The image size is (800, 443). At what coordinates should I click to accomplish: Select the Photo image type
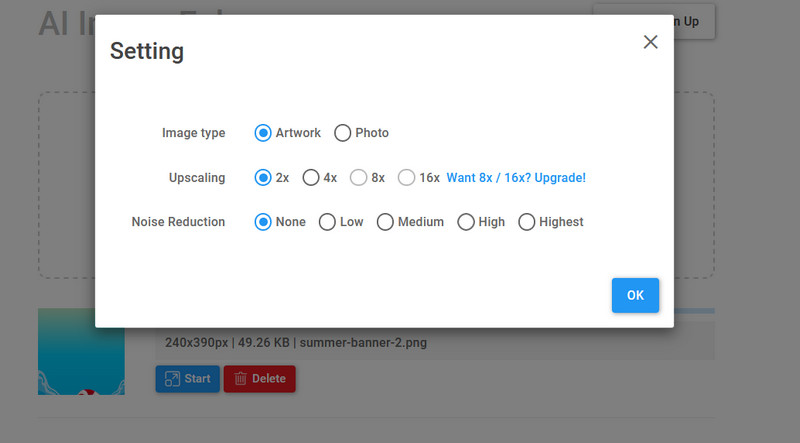(343, 133)
